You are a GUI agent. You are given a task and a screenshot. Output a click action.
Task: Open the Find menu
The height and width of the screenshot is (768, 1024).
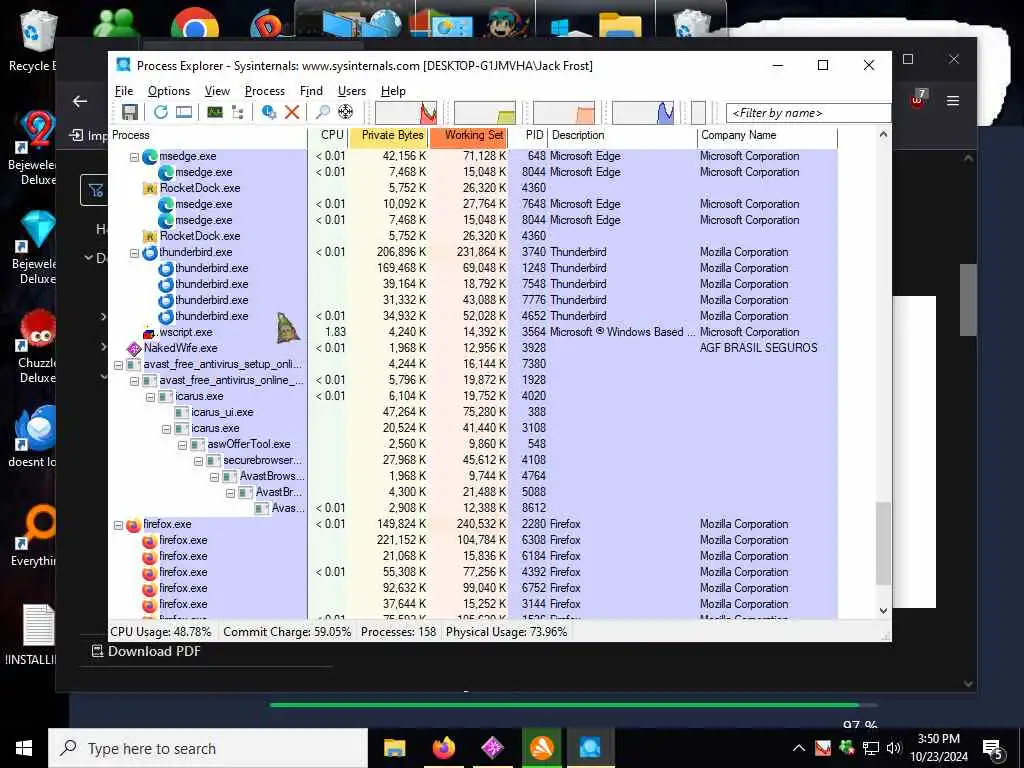click(x=311, y=91)
